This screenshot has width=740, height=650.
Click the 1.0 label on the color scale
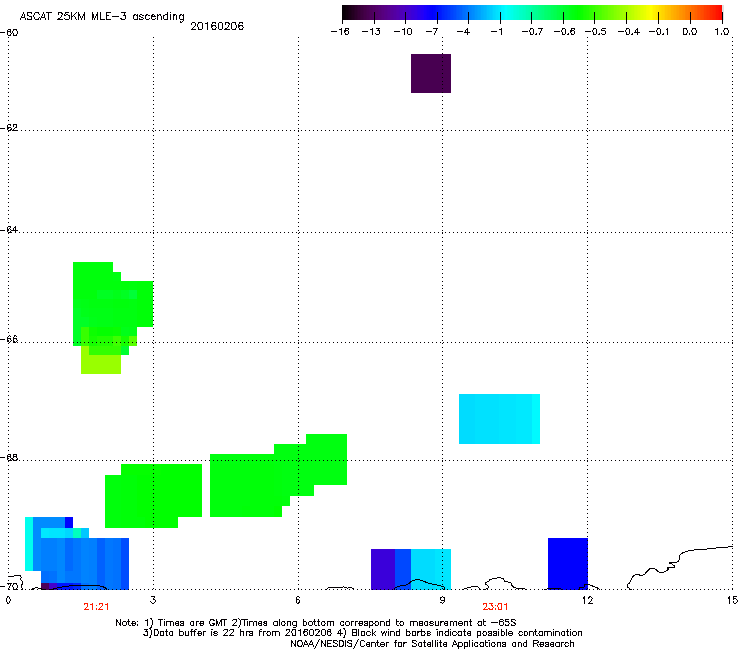pyautogui.click(x=722, y=32)
